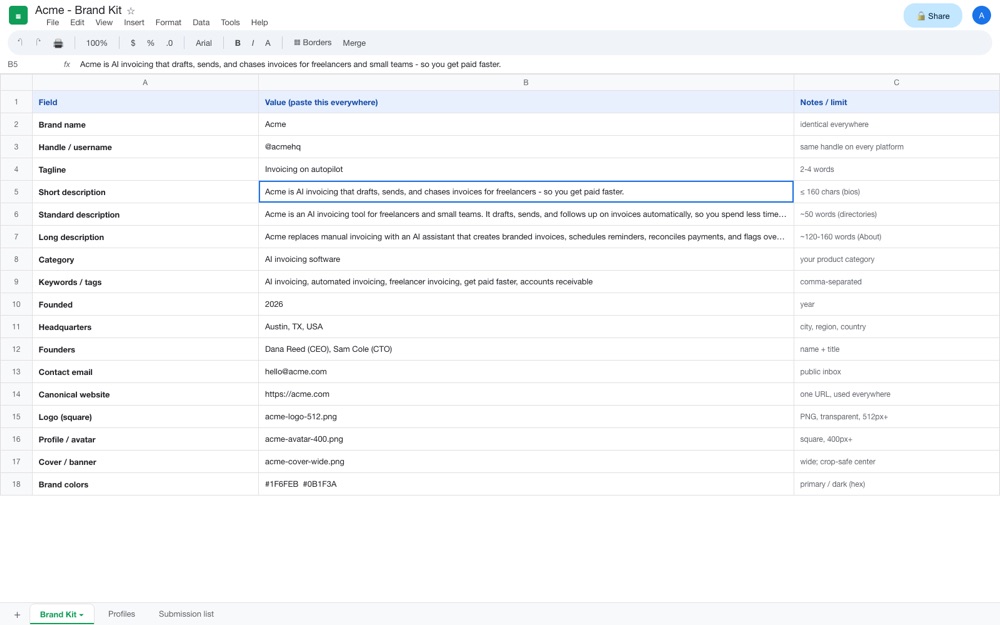
Task: Star the Acme - Brand Kit document
Action: click(131, 11)
